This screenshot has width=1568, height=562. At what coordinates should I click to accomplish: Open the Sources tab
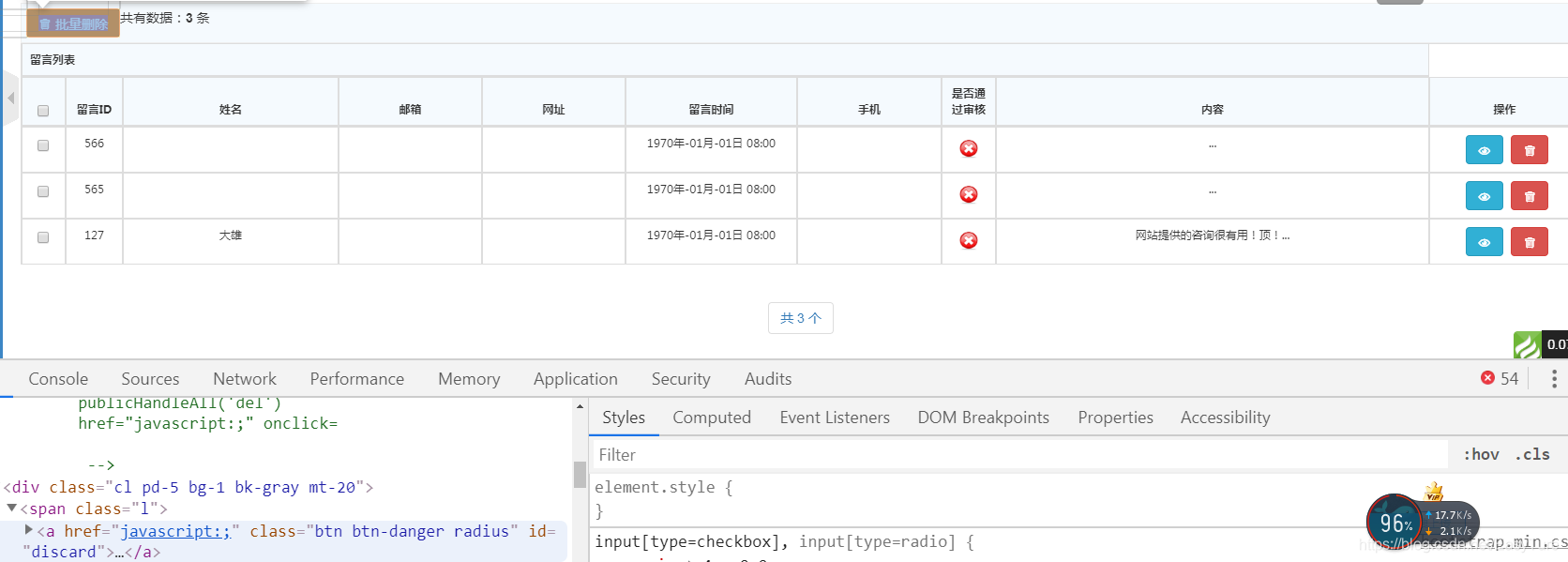(x=150, y=379)
